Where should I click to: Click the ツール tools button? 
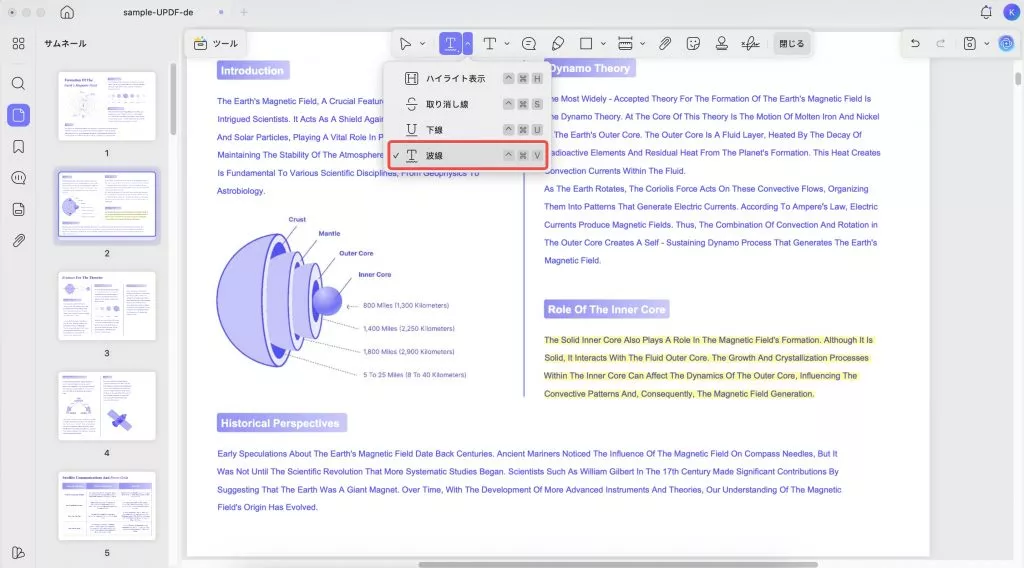(216, 44)
